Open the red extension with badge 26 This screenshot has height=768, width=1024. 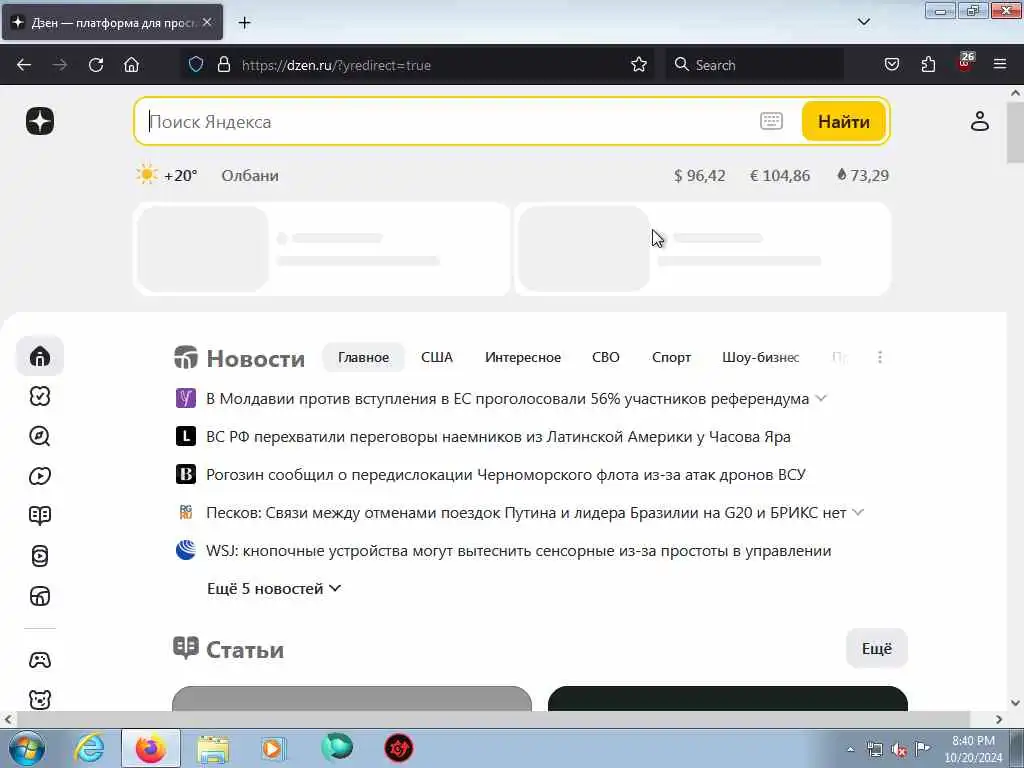pos(965,63)
